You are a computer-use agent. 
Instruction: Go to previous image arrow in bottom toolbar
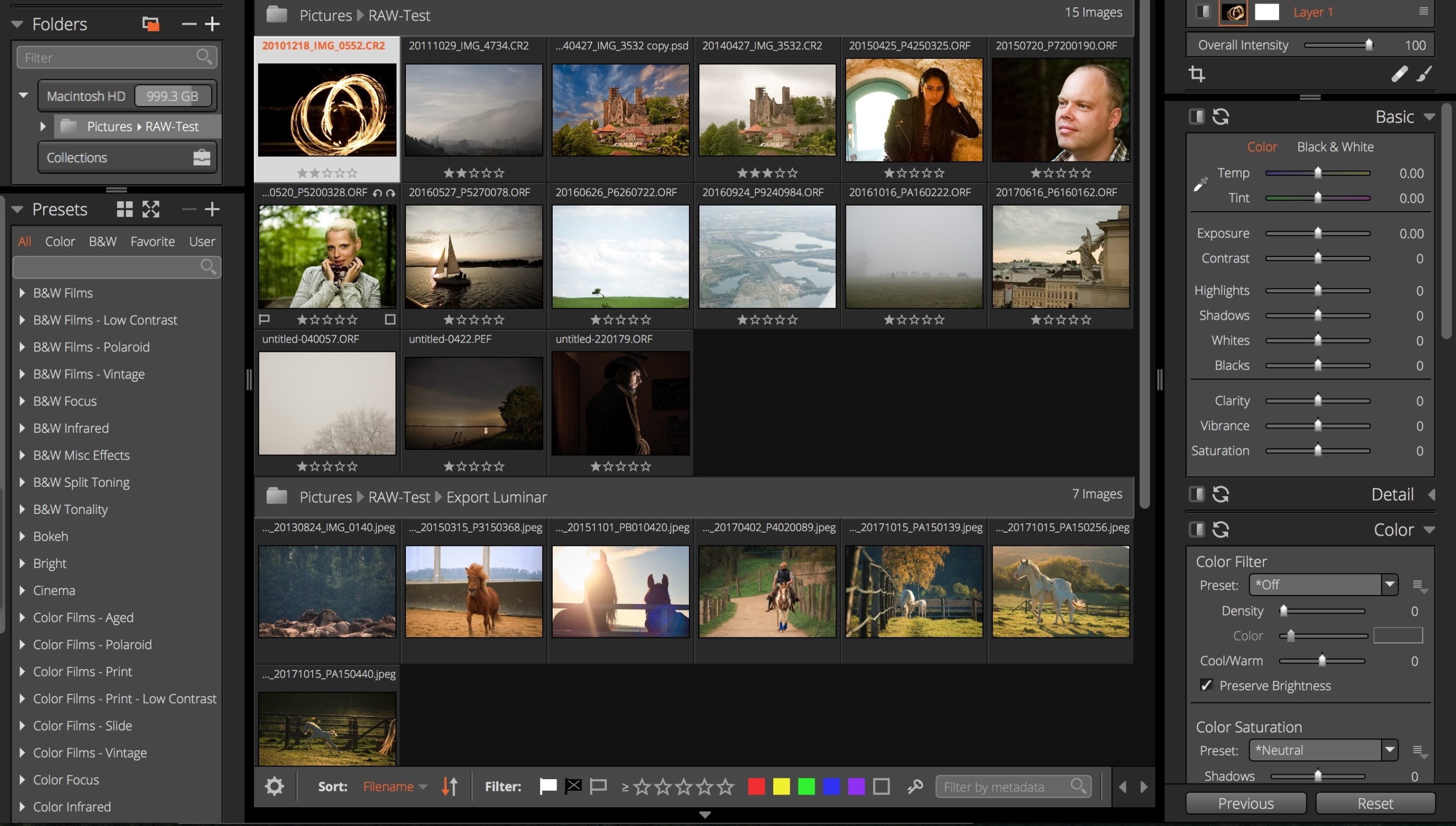[1122, 787]
